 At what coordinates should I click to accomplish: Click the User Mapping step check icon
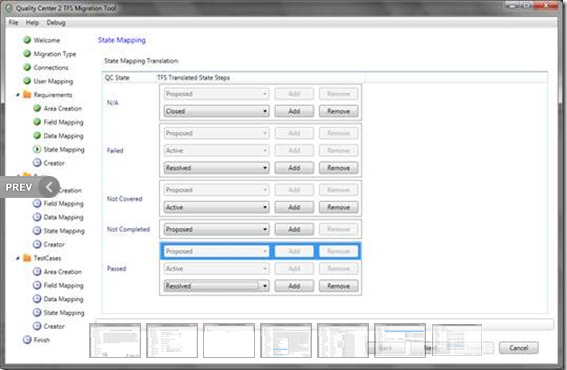(27, 81)
